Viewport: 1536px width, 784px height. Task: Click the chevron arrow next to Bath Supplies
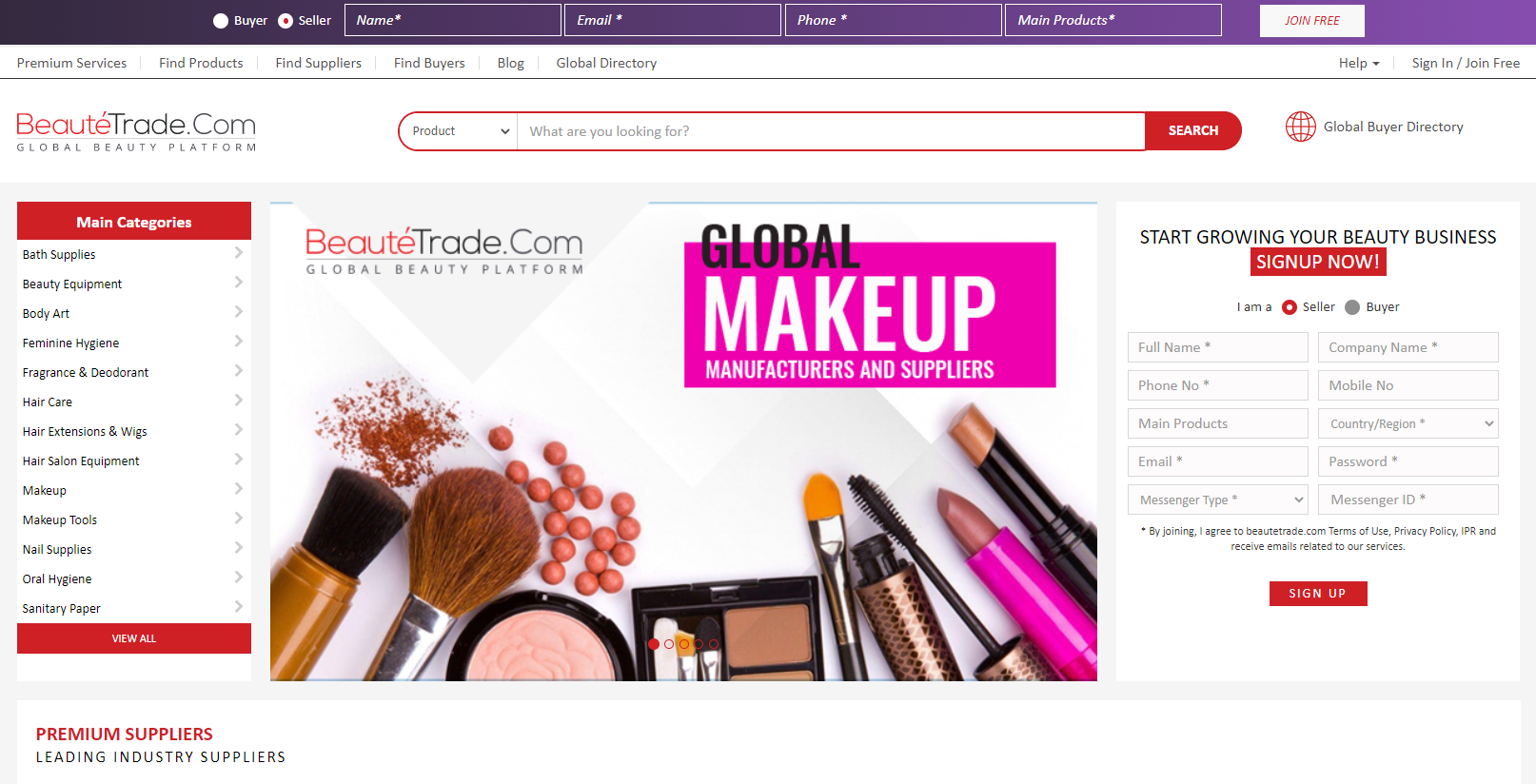[238, 253]
